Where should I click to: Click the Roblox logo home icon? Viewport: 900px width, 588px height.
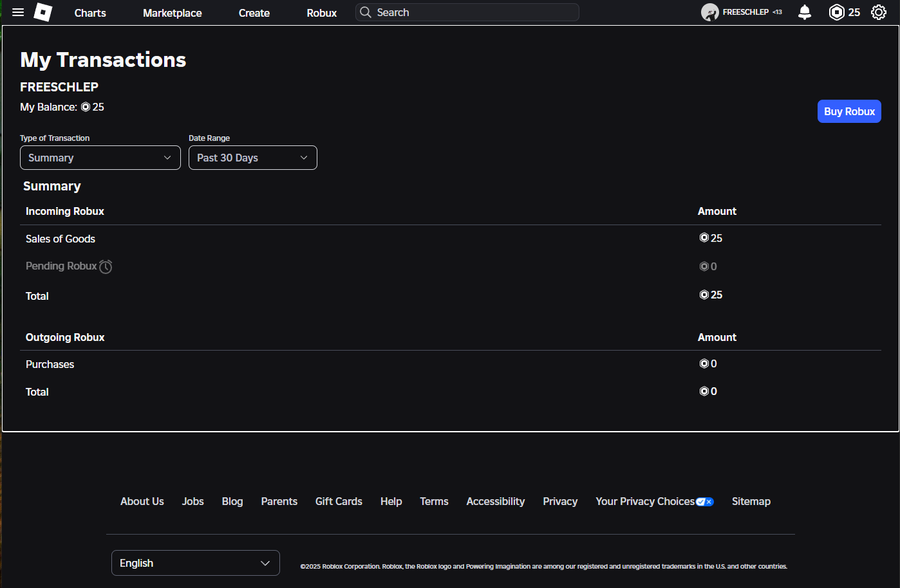[43, 12]
